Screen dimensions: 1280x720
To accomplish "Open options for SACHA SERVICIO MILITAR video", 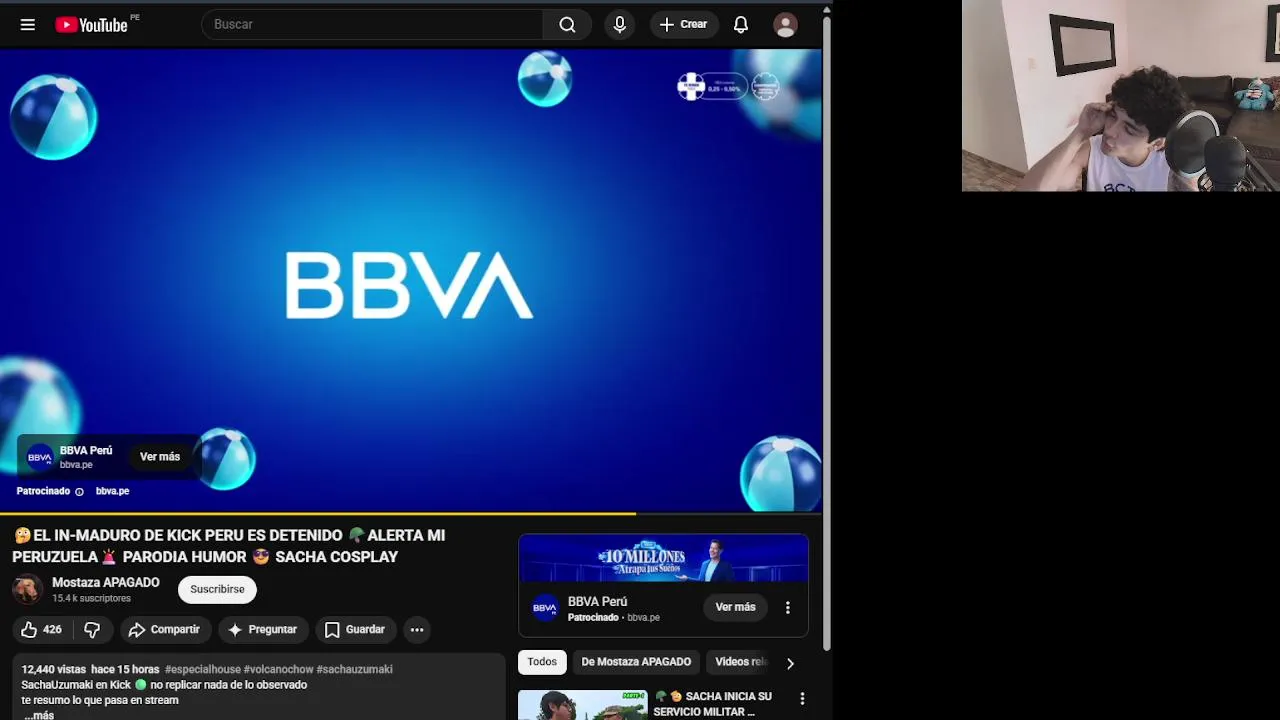I will click(802, 699).
